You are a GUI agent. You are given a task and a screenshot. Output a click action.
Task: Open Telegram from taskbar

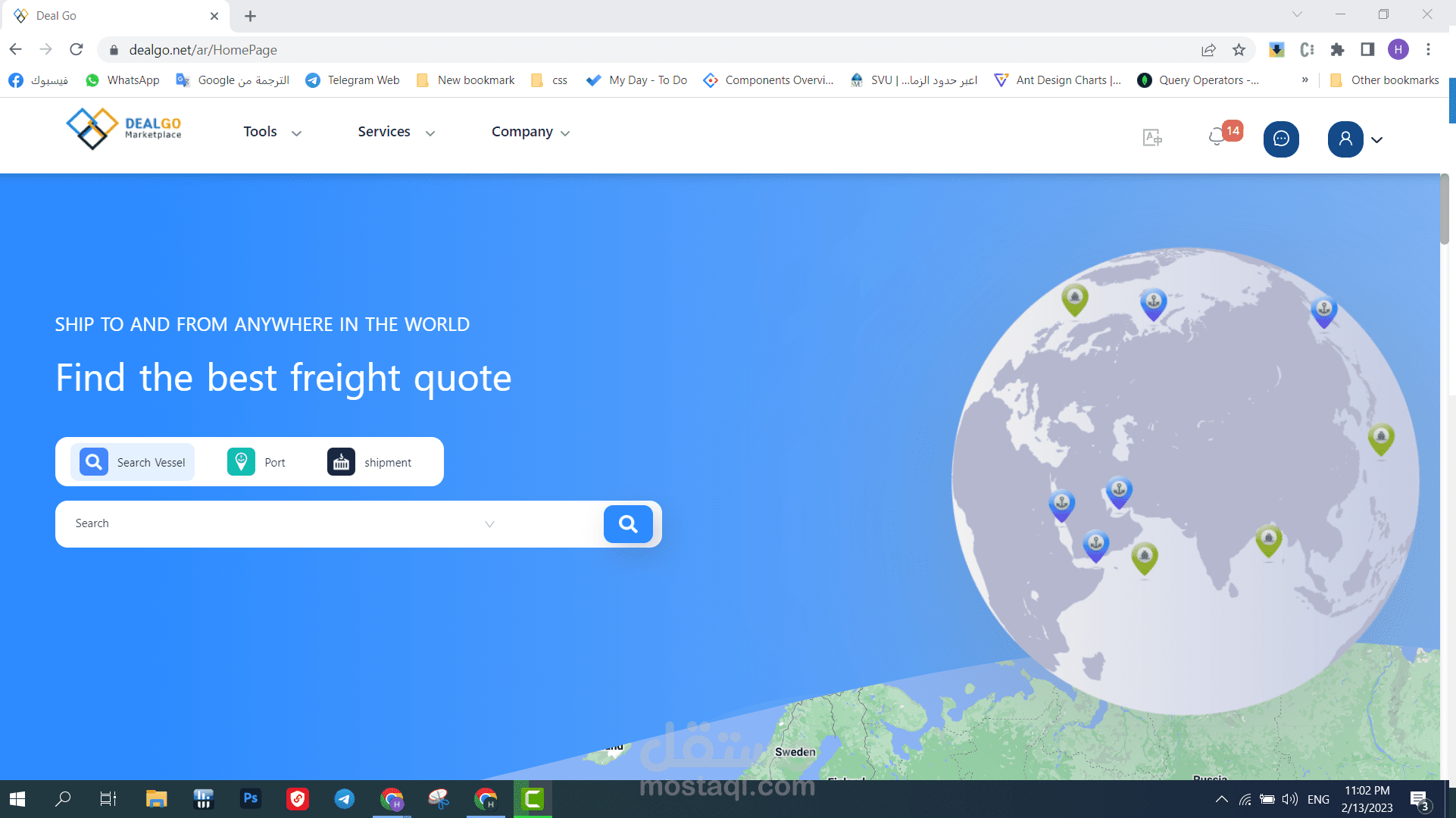click(345, 799)
